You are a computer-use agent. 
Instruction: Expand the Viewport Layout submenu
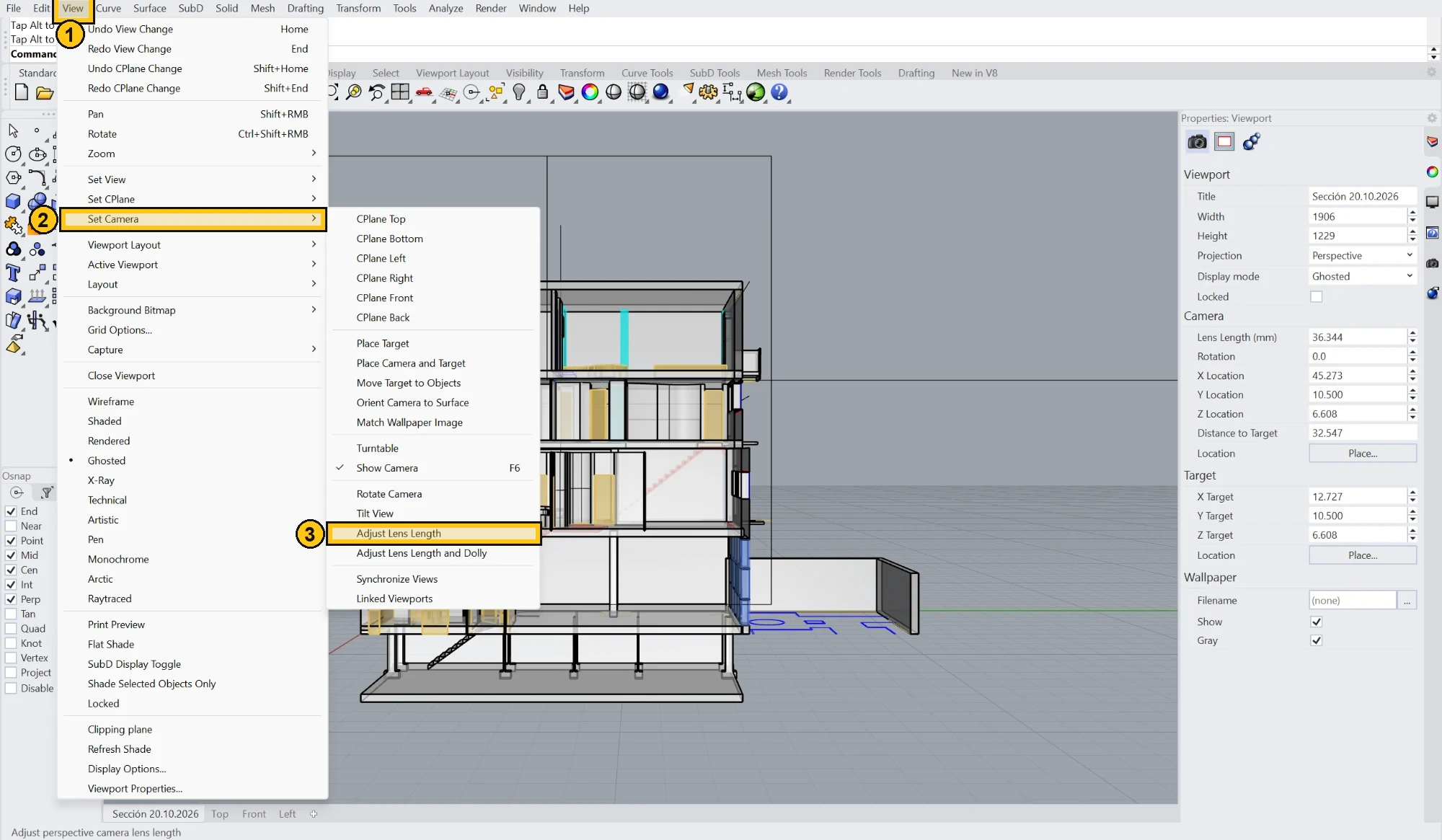click(x=193, y=245)
